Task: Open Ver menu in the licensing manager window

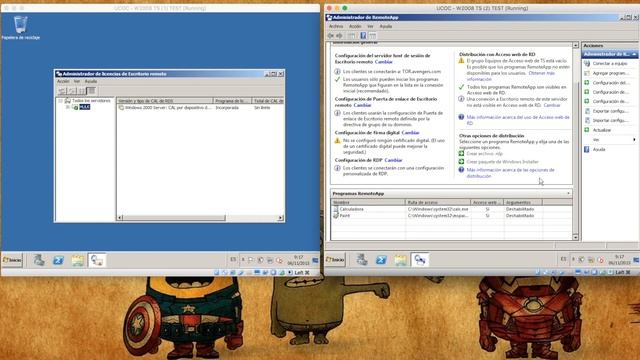Action: pyautogui.click(x=77, y=81)
